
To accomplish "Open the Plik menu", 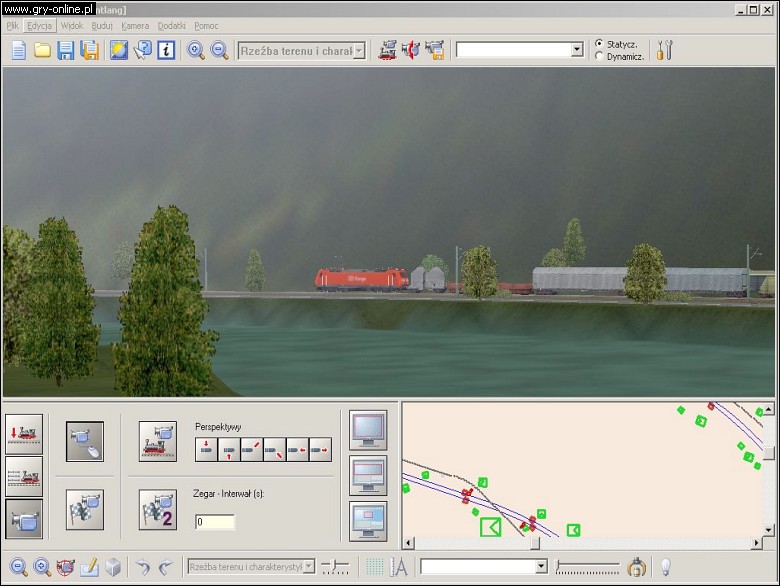I will (x=12, y=26).
